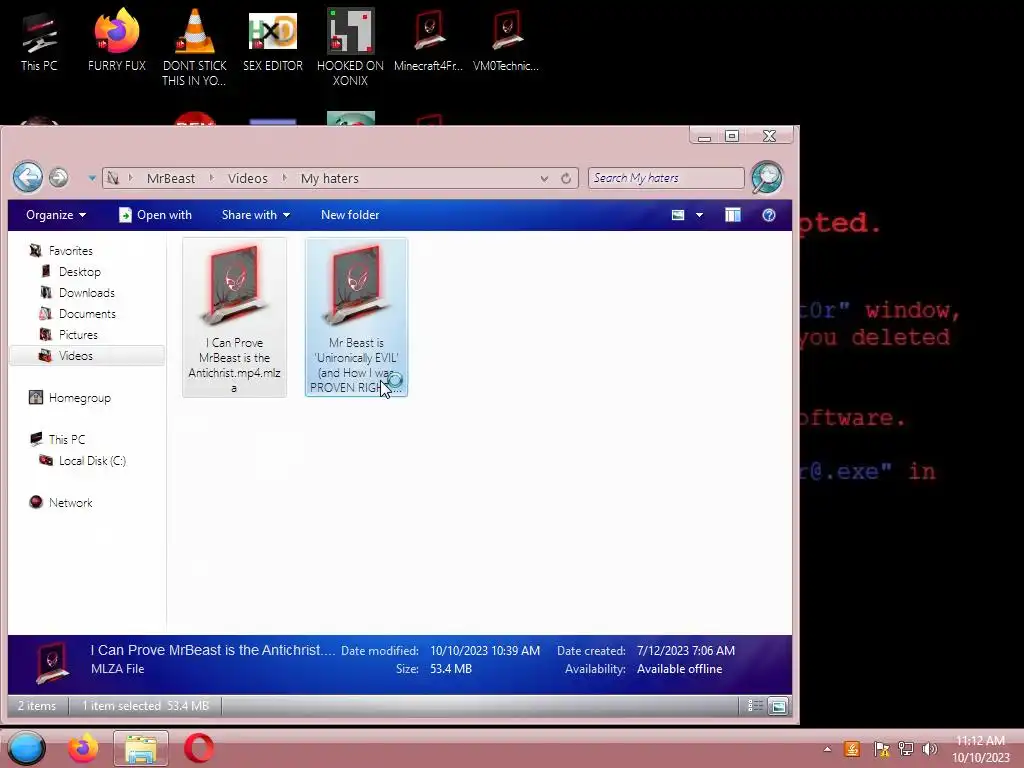Click Available offline availability value

(679, 669)
